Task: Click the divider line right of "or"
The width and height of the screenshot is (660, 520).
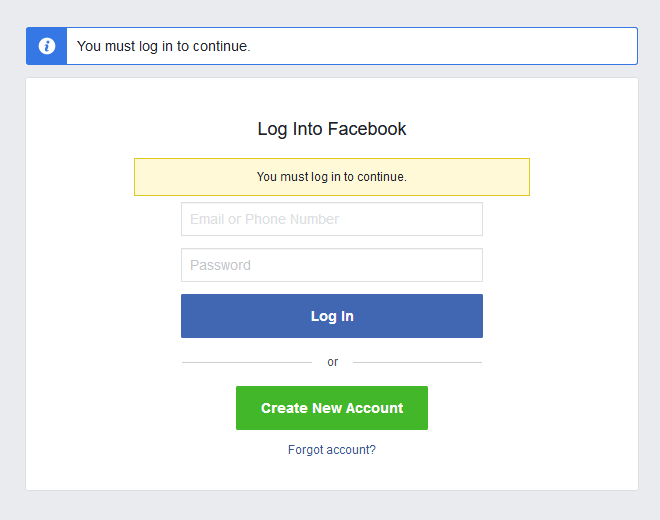Action: click(x=417, y=362)
